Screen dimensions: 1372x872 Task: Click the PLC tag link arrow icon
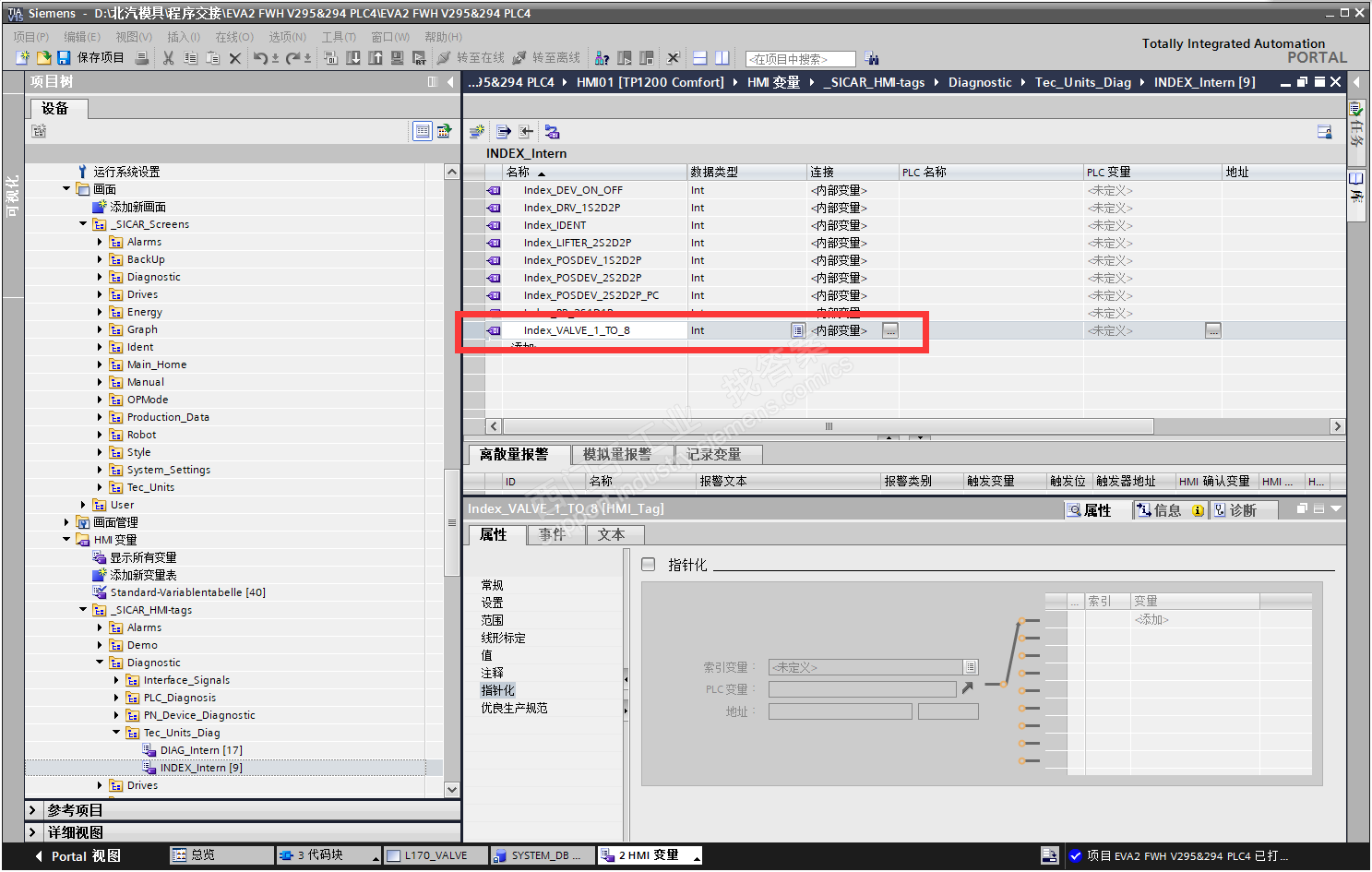point(967,688)
